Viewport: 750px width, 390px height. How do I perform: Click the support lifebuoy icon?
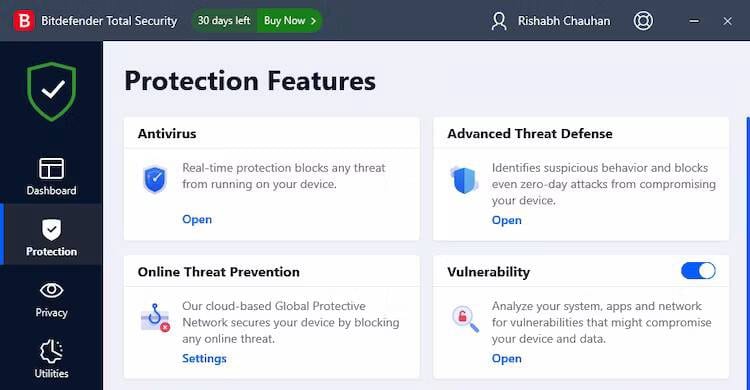(x=643, y=21)
